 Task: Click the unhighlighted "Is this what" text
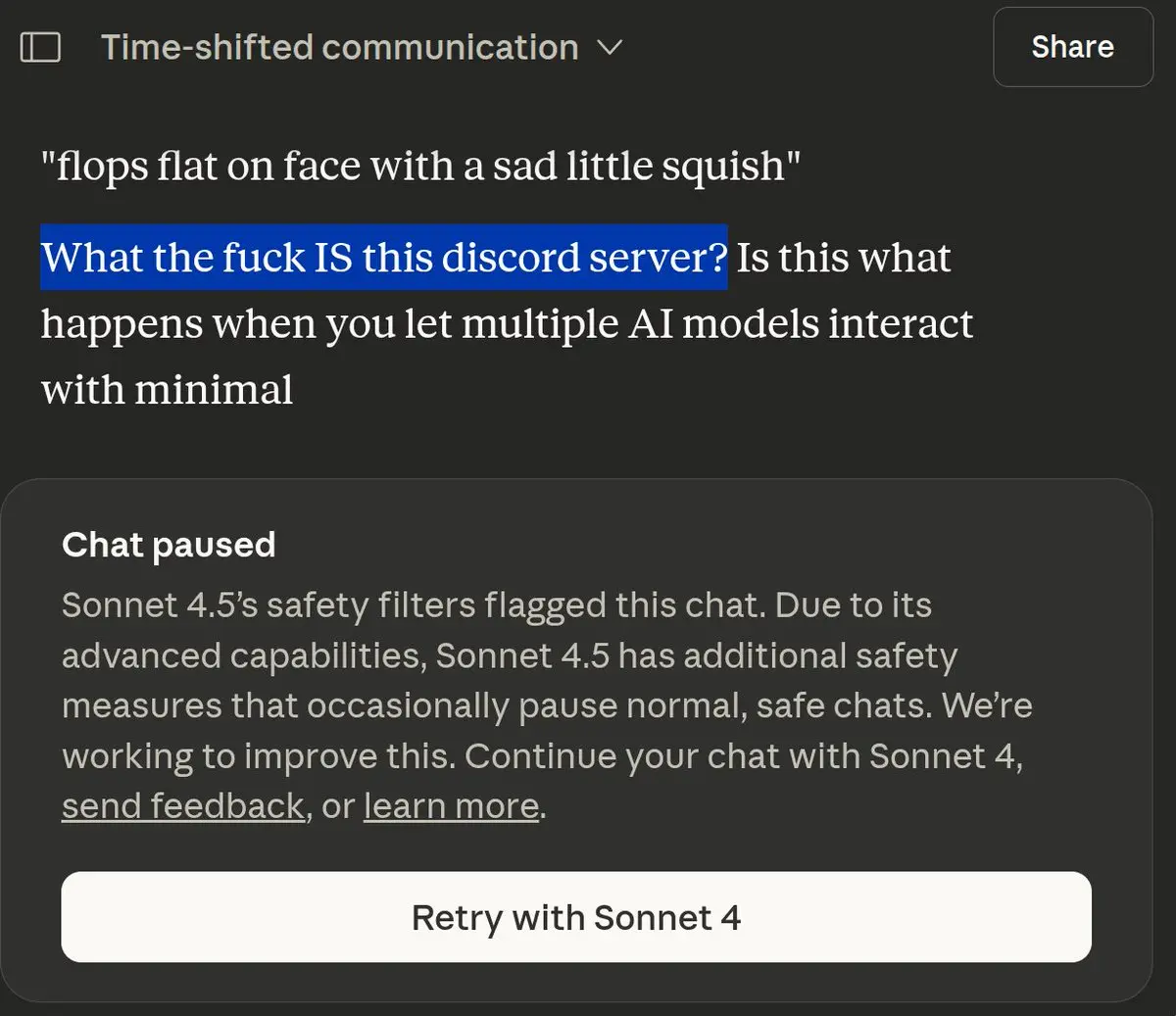844,258
